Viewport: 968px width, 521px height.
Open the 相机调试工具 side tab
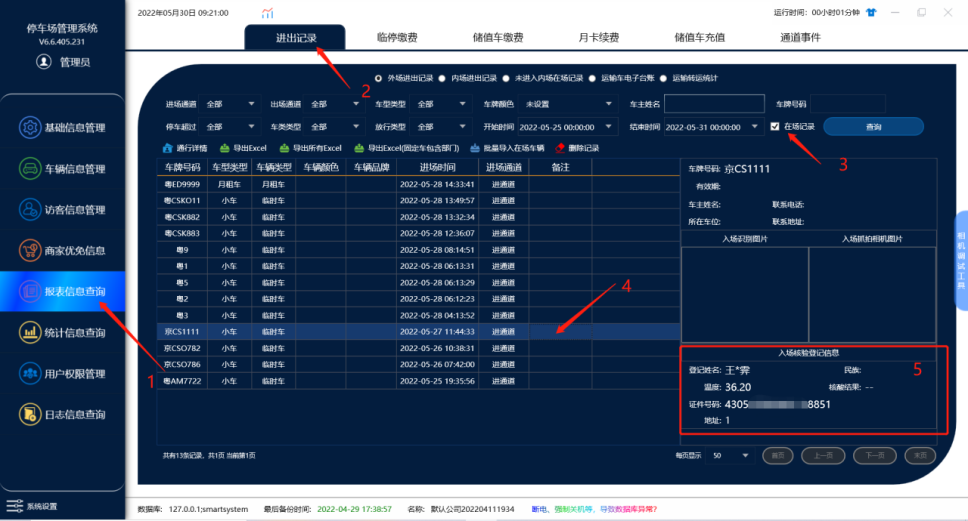pyautogui.click(x=961, y=260)
